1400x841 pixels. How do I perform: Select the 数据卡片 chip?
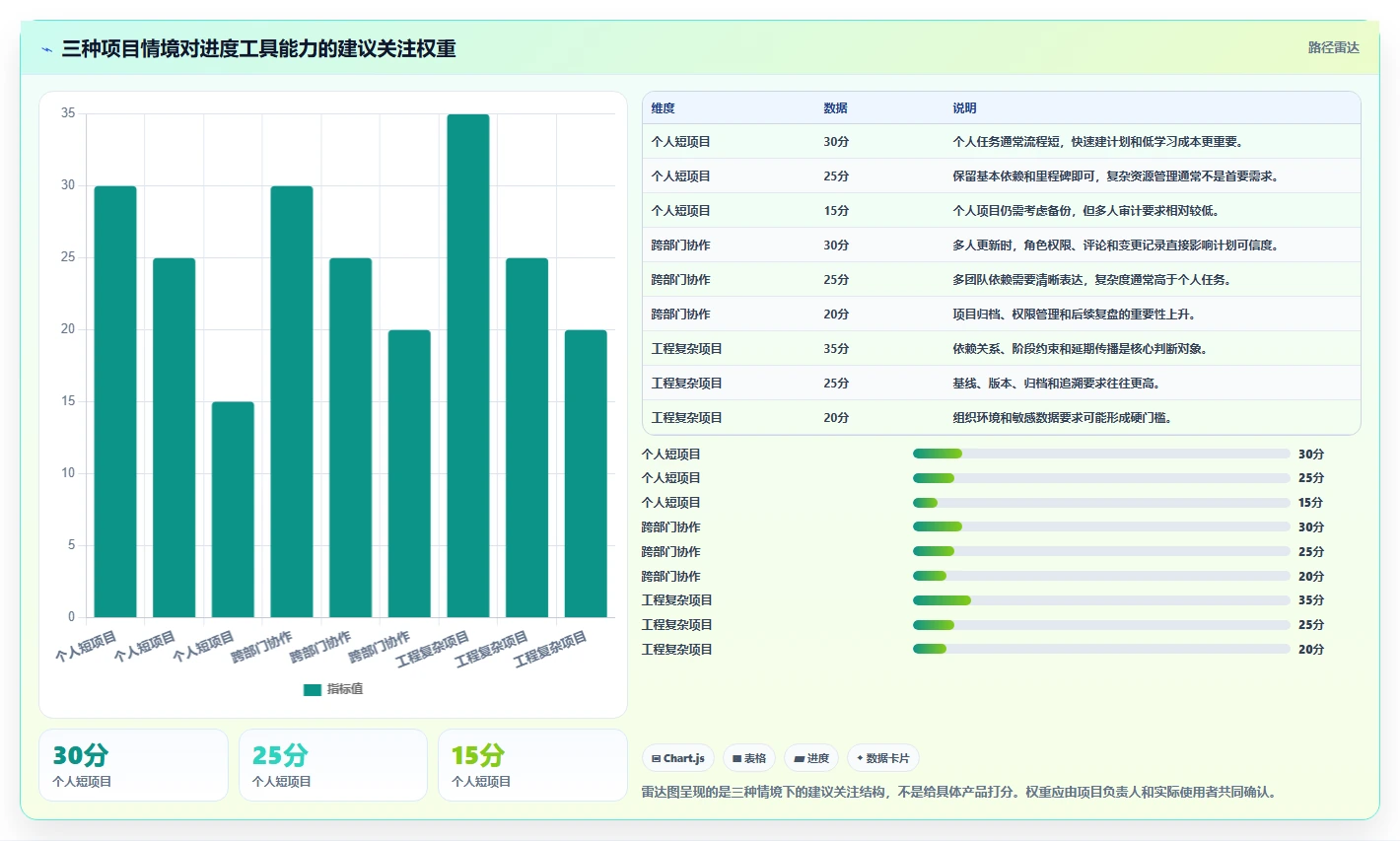[x=883, y=758]
